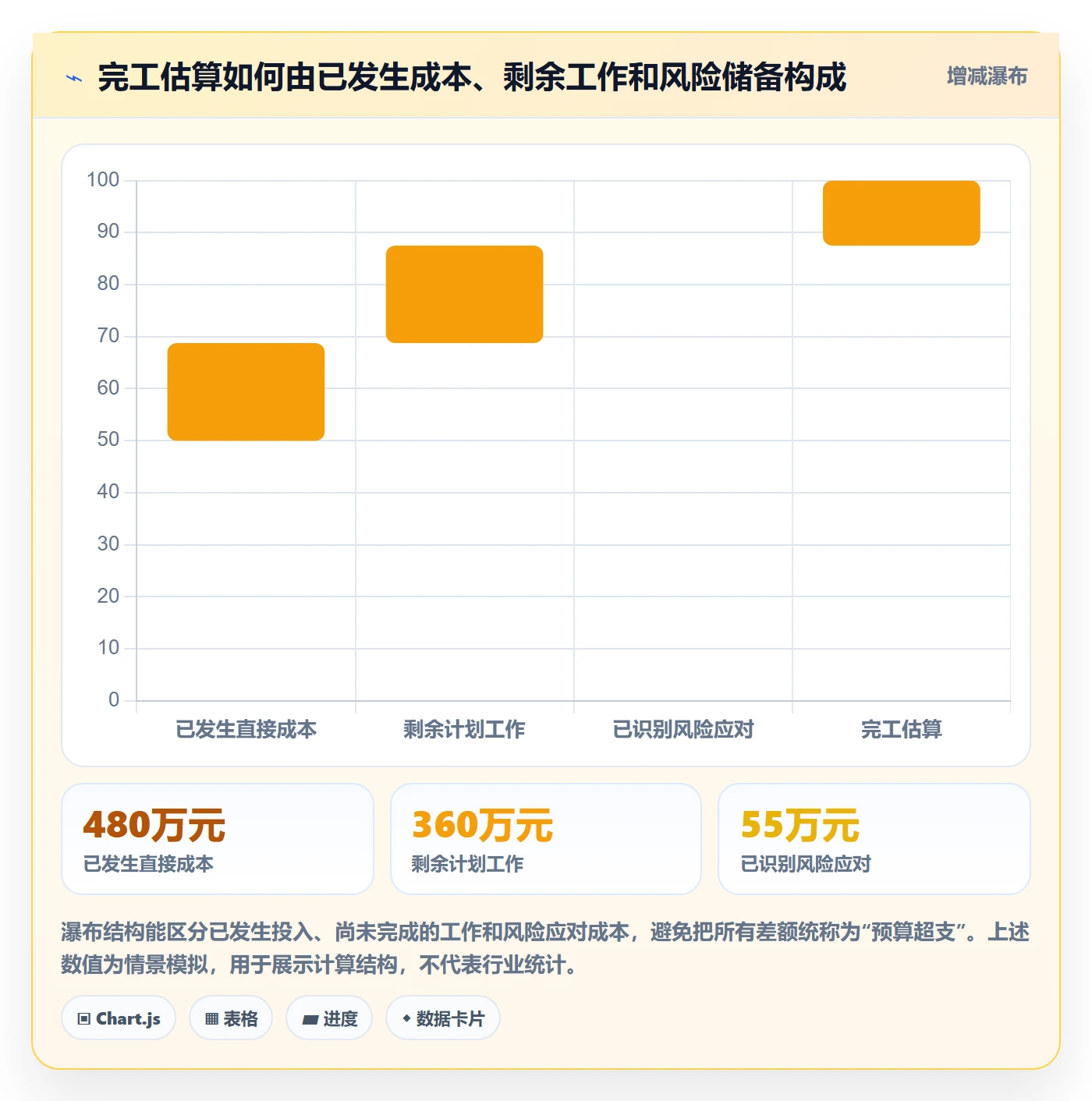Click the 50 y-axis tick value
The height and width of the screenshot is (1101, 1092).
click(x=108, y=439)
